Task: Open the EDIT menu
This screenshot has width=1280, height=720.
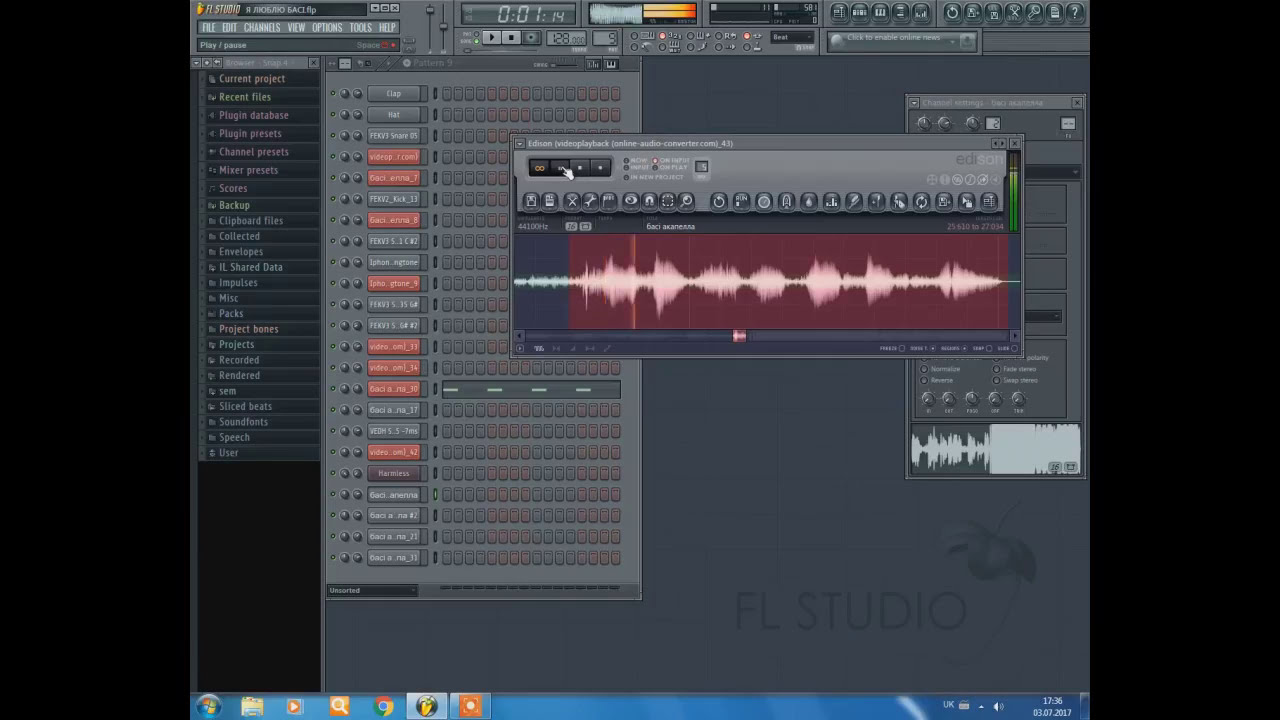Action: point(229,28)
